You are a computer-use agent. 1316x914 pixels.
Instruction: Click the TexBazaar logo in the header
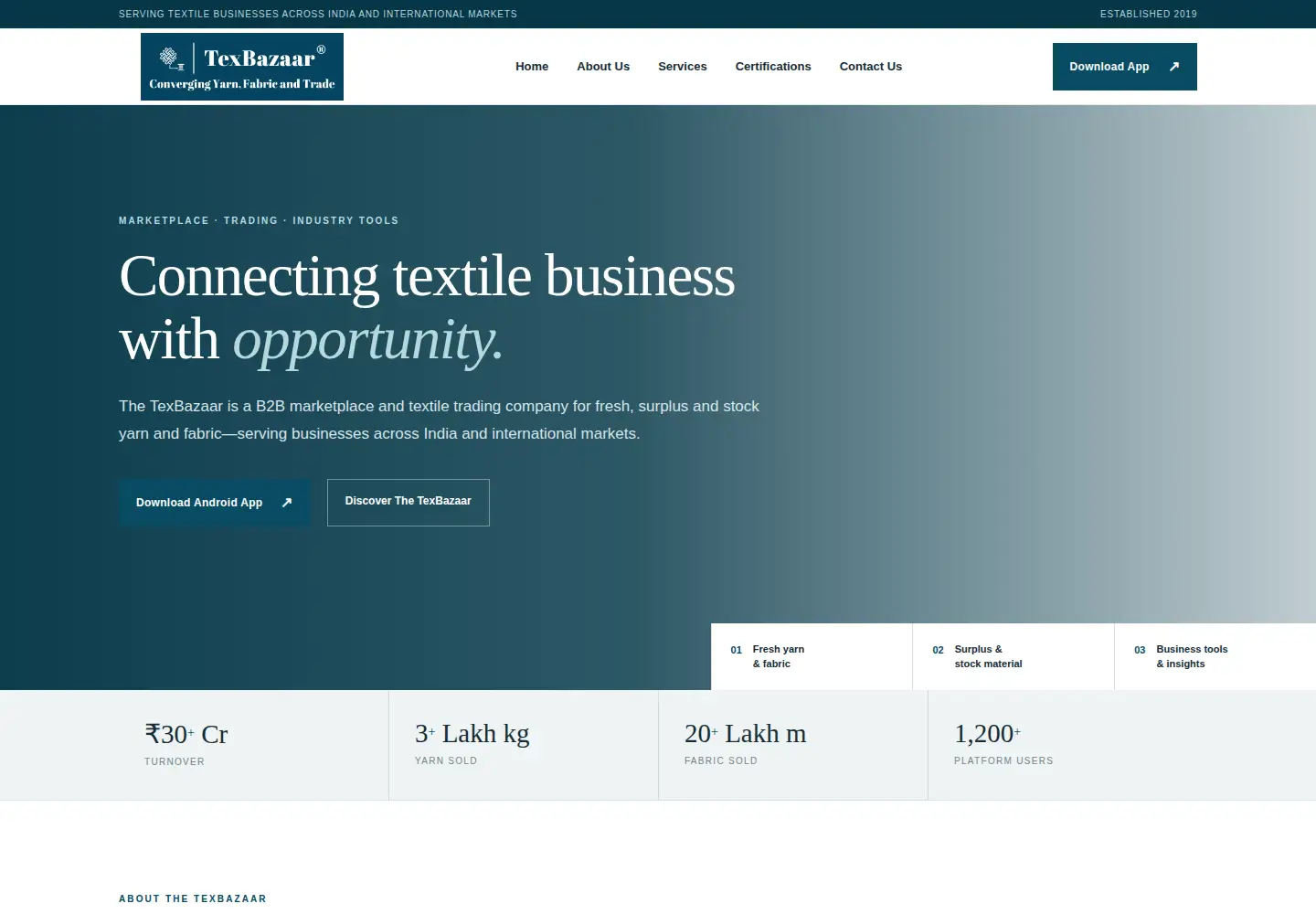[x=242, y=67]
